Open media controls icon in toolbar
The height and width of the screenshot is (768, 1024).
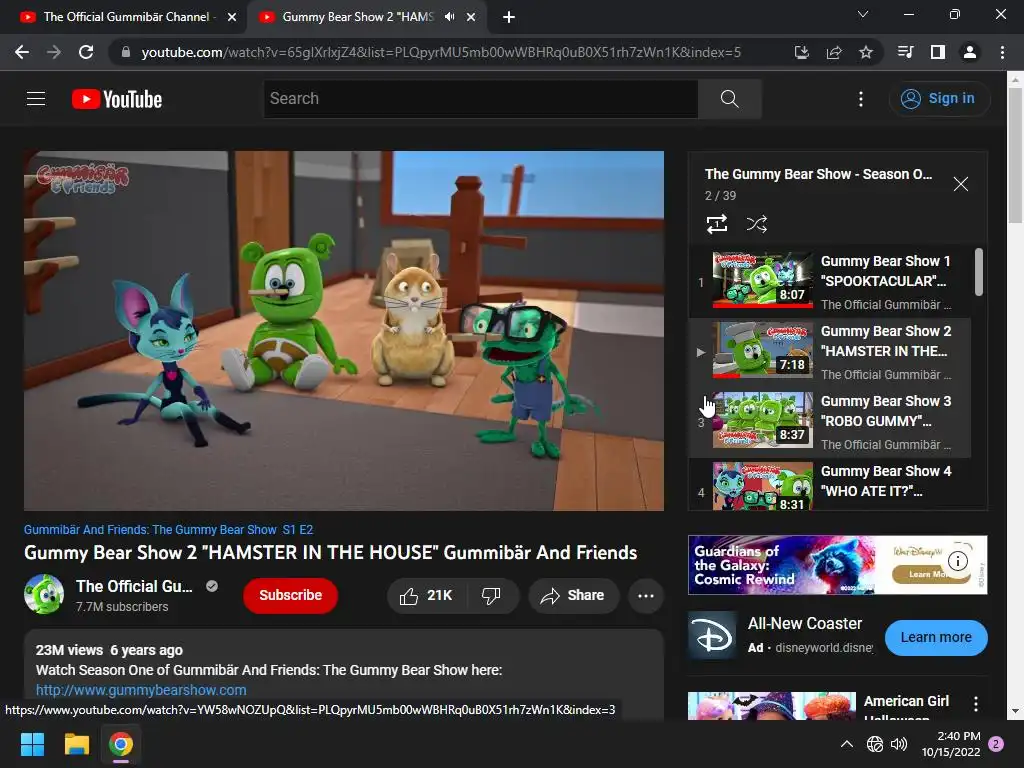tap(905, 52)
